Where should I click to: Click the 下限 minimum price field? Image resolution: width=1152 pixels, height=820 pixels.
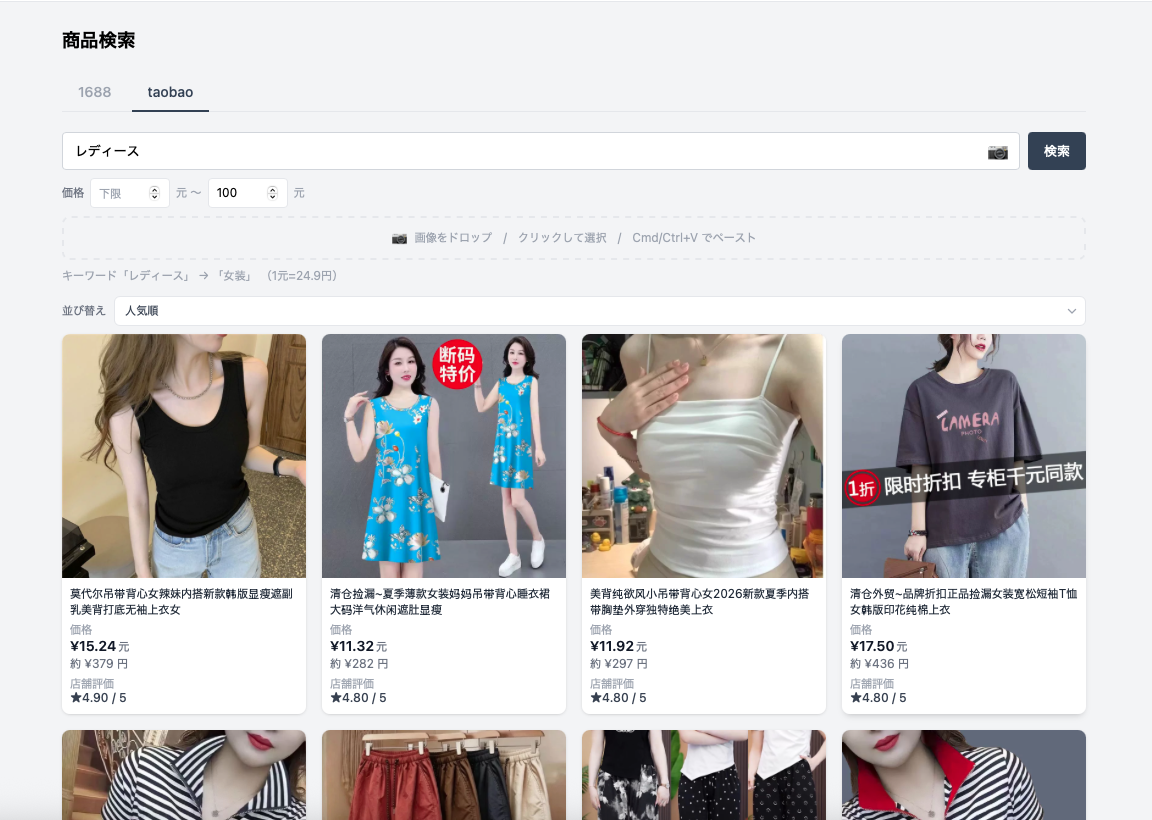tap(130, 193)
